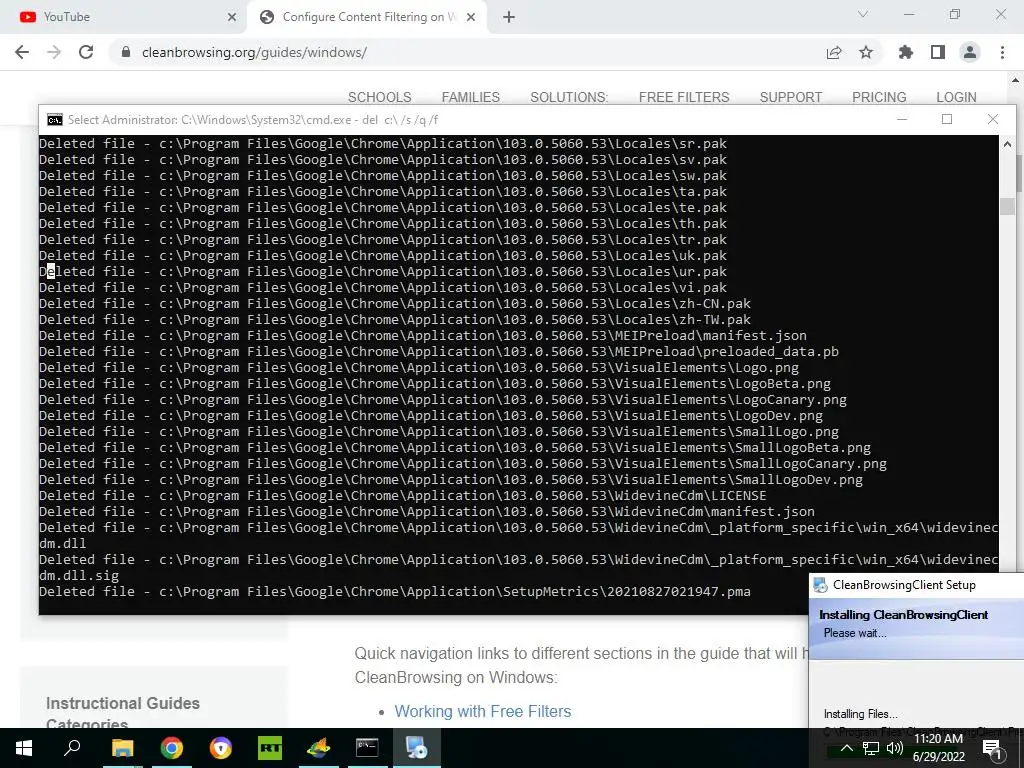Open the Windows Start menu
Viewport: 1024px width, 768px height.
click(x=24, y=748)
